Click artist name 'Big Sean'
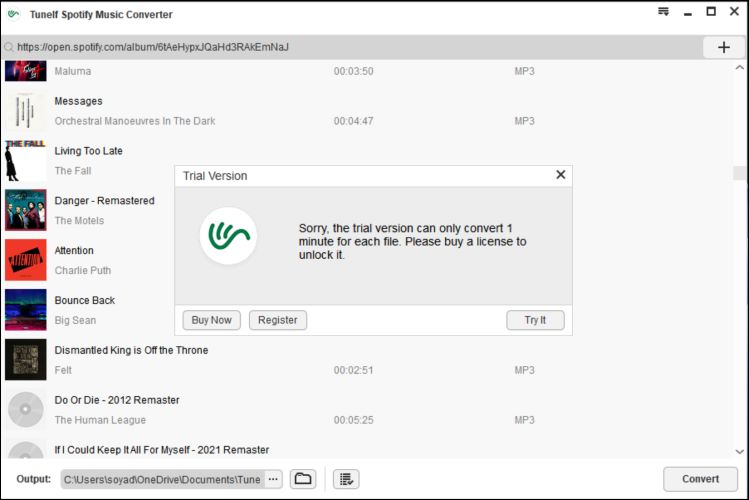 75,320
